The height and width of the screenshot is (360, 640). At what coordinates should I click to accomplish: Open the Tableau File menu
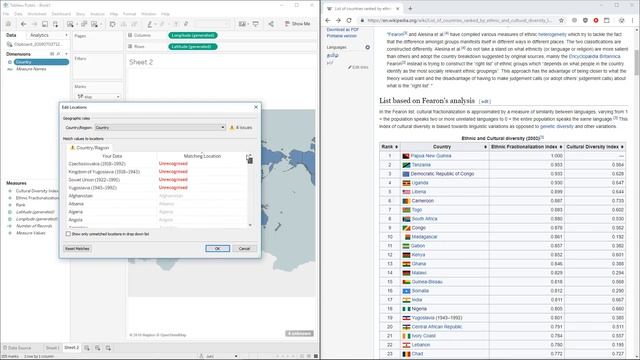(6, 14)
